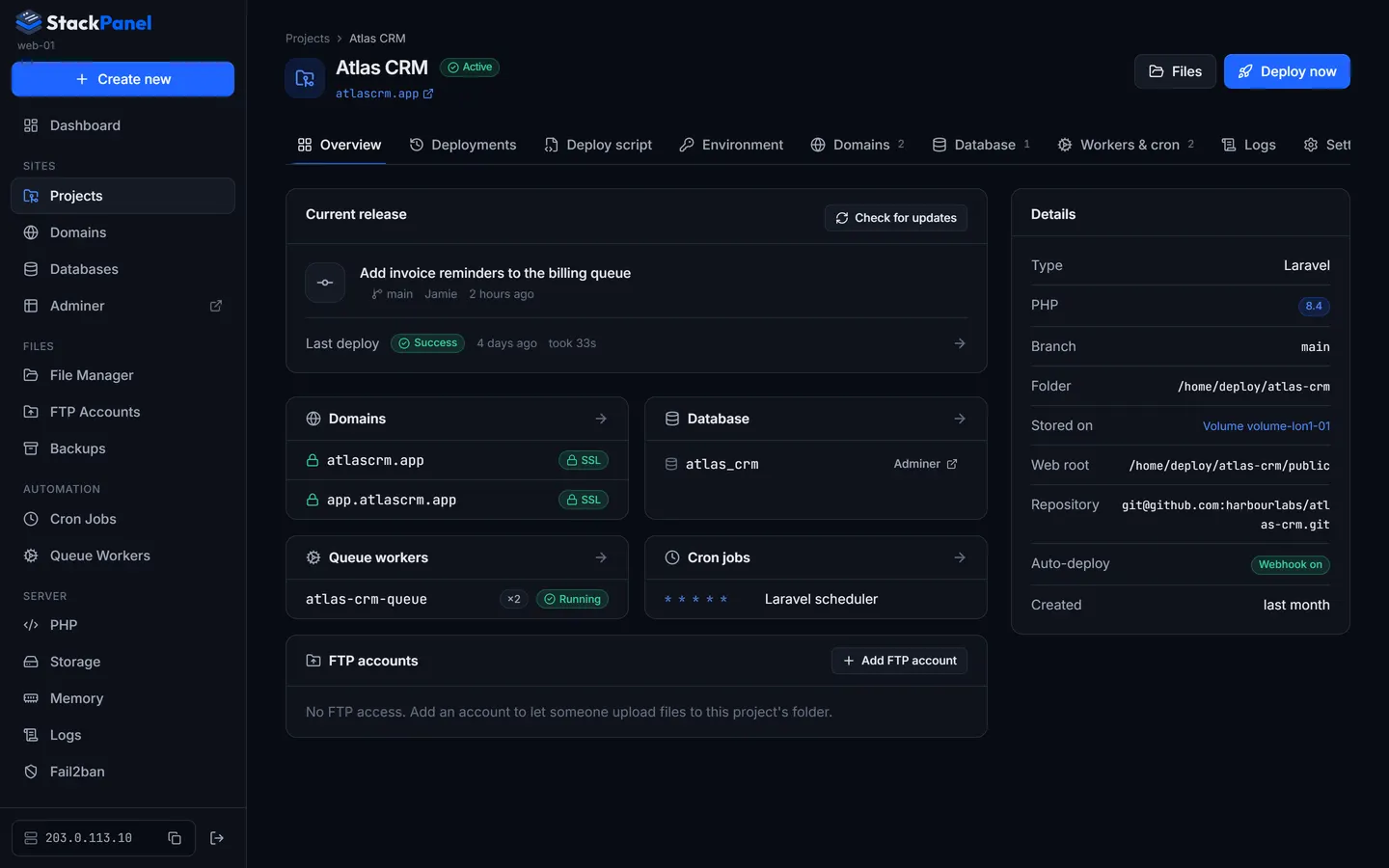Click the Atlas CRM project folder icon
1389x868 pixels.
coord(305,78)
